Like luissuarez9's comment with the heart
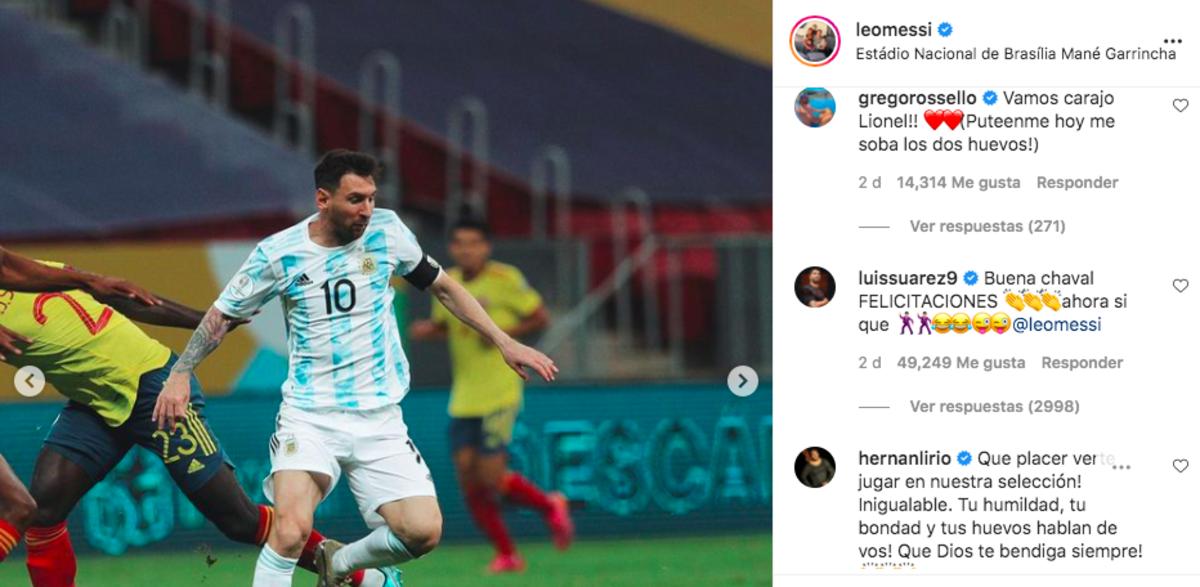Image resolution: width=1200 pixels, height=587 pixels. (1180, 285)
